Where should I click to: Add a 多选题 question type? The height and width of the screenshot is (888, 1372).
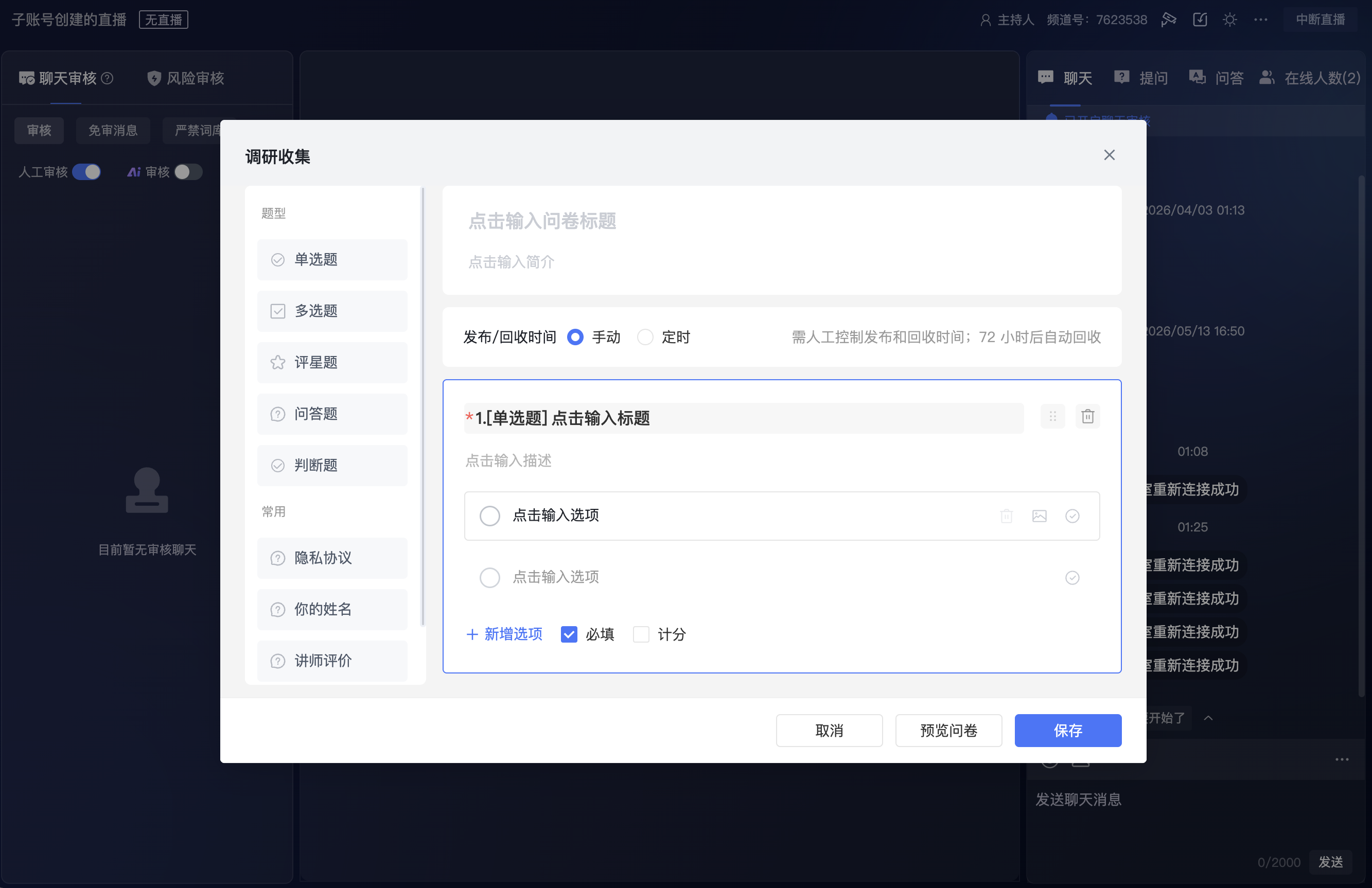click(332, 311)
